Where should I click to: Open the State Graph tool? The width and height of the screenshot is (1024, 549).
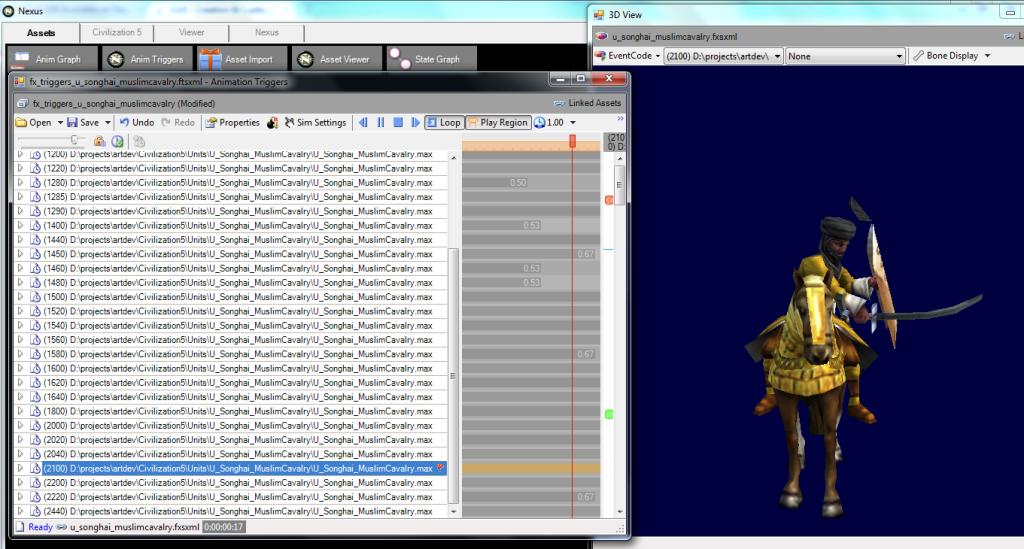(x=431, y=59)
